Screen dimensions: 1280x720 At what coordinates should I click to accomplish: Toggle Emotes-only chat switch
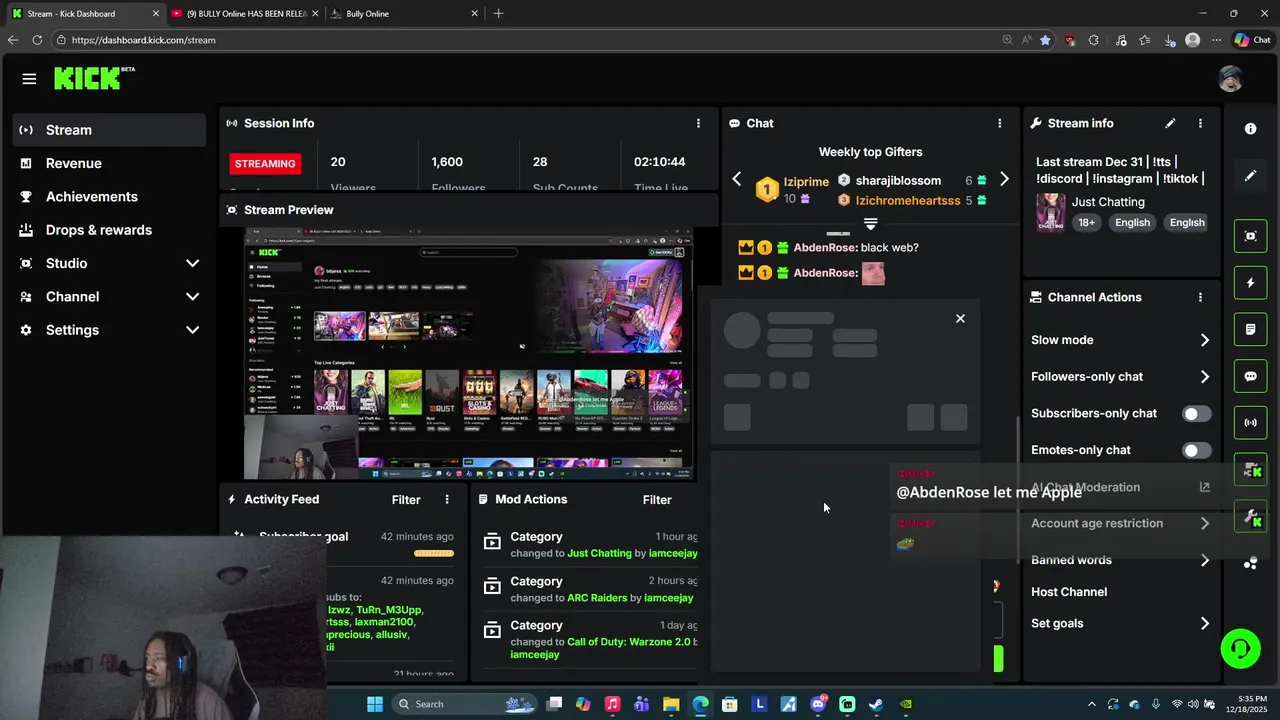[x=1196, y=450]
